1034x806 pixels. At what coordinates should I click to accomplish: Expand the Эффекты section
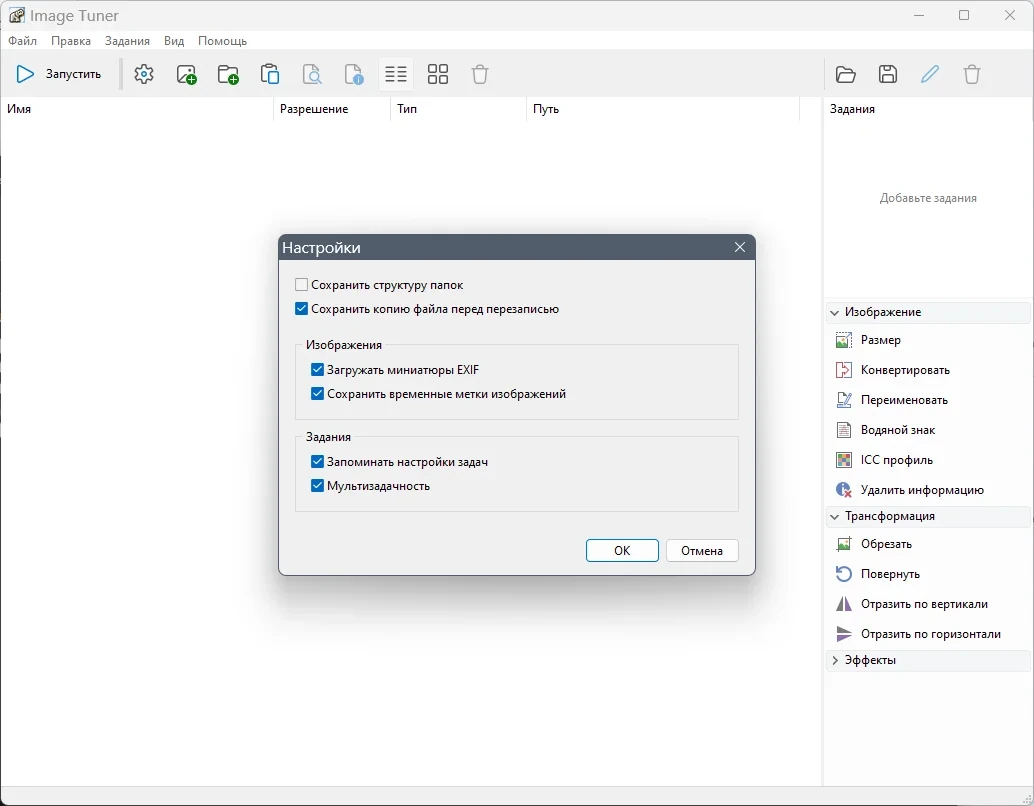click(835, 660)
